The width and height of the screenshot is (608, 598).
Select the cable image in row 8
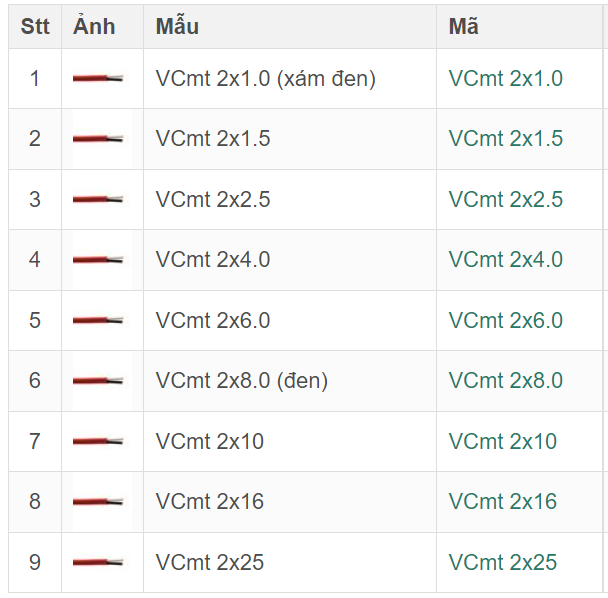point(99,502)
